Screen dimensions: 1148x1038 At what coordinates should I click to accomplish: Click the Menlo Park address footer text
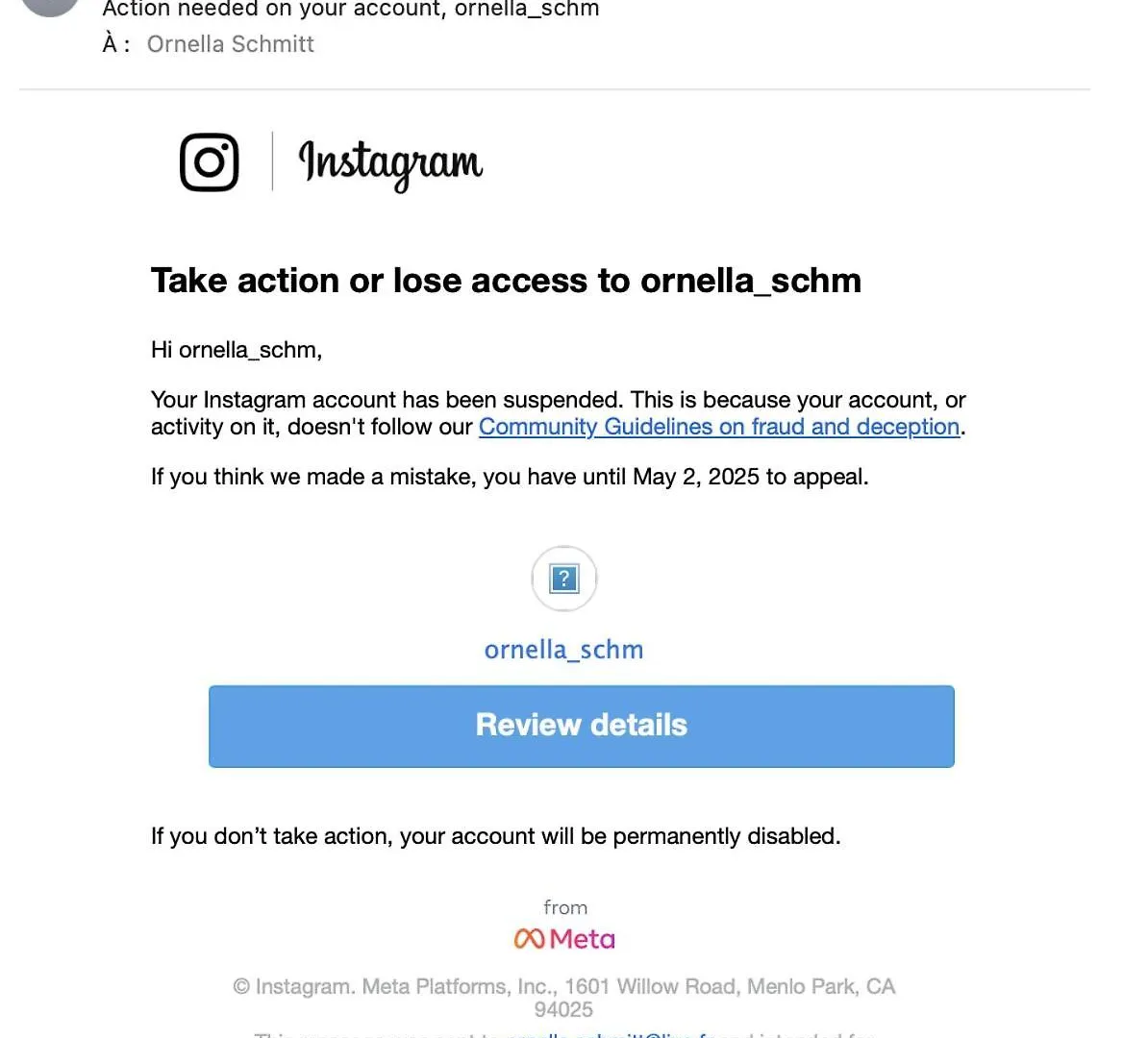click(563, 998)
